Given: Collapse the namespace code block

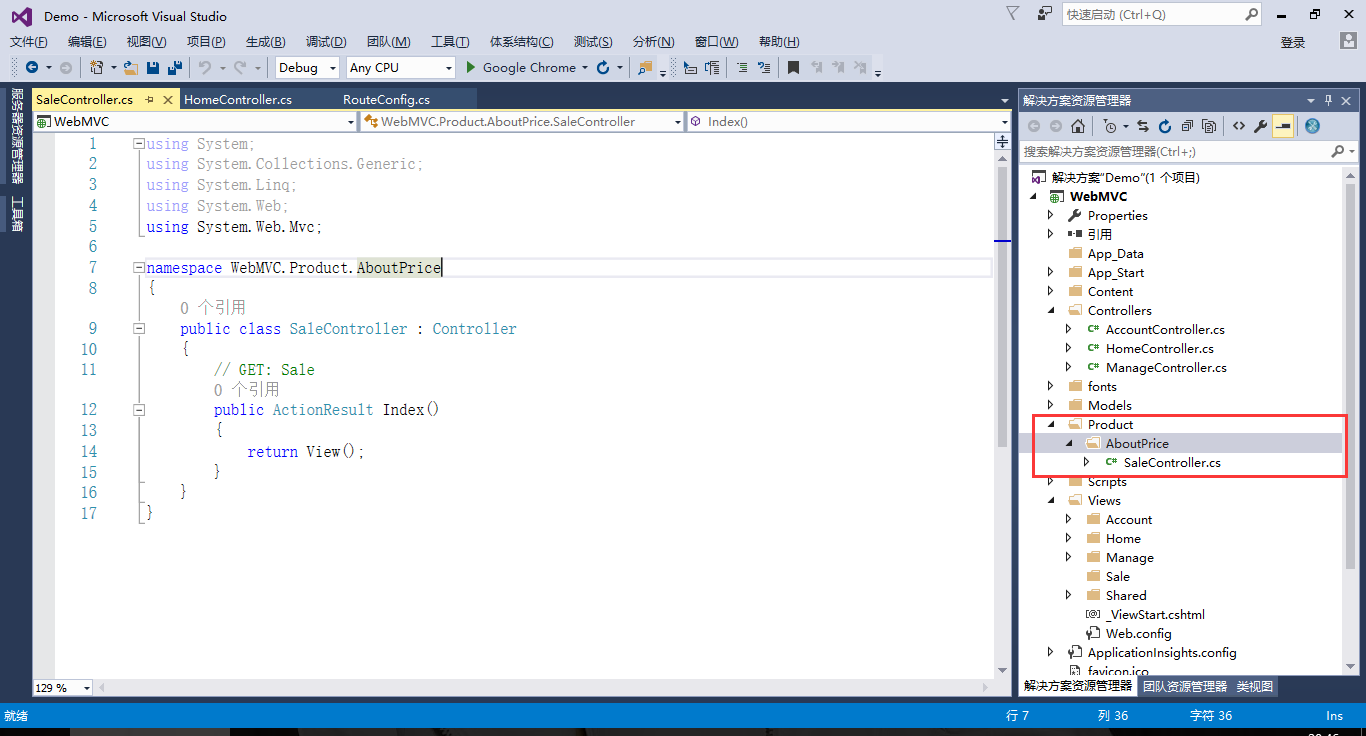Looking at the screenshot, I should pos(138,267).
